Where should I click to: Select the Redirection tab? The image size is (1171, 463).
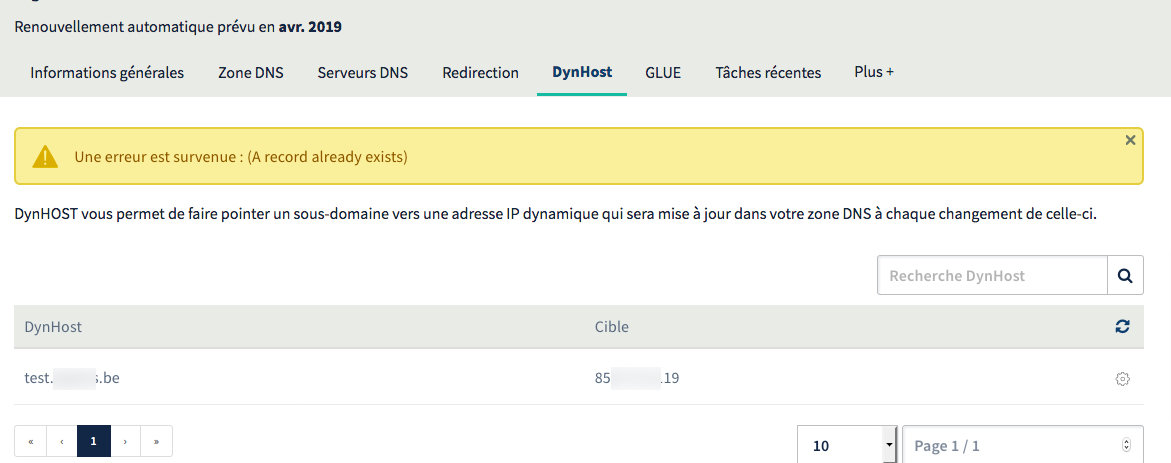tap(480, 73)
